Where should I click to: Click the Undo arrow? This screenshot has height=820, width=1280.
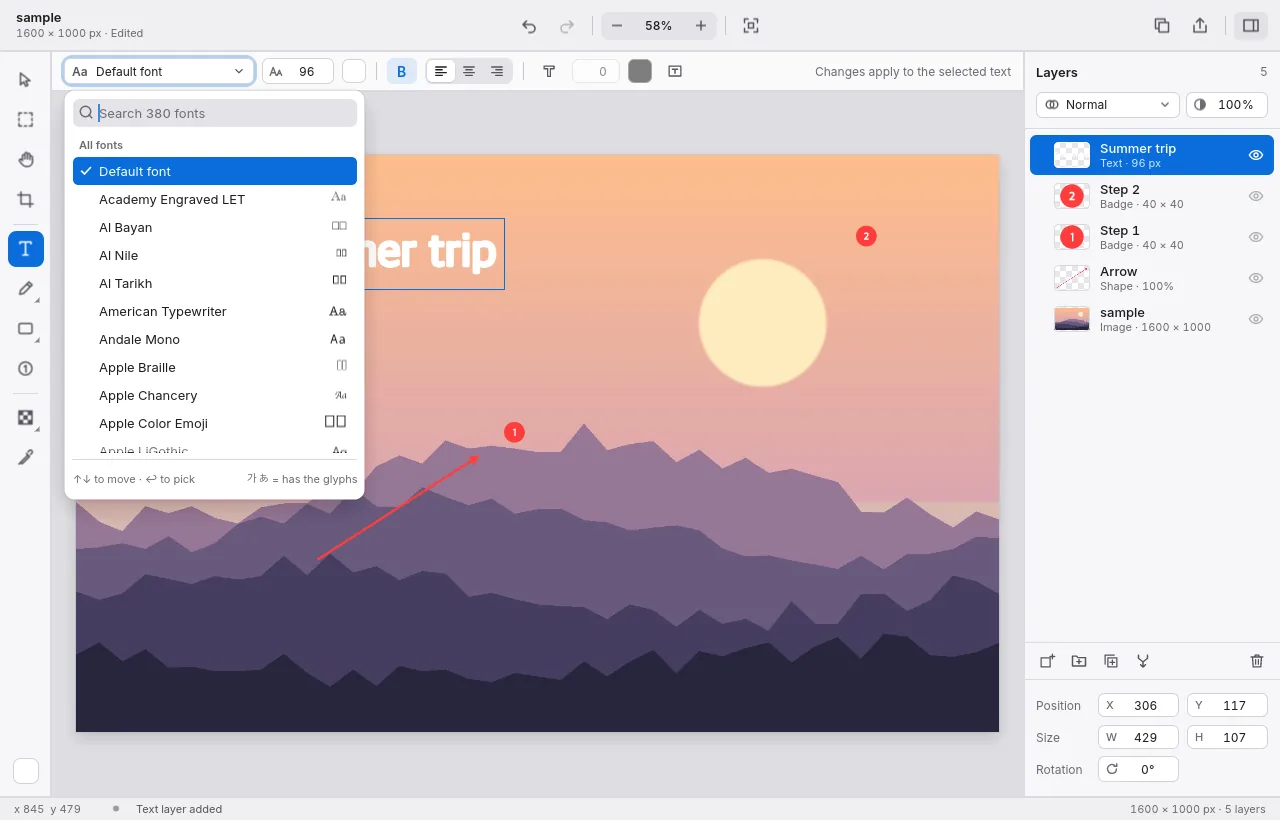pyautogui.click(x=529, y=26)
